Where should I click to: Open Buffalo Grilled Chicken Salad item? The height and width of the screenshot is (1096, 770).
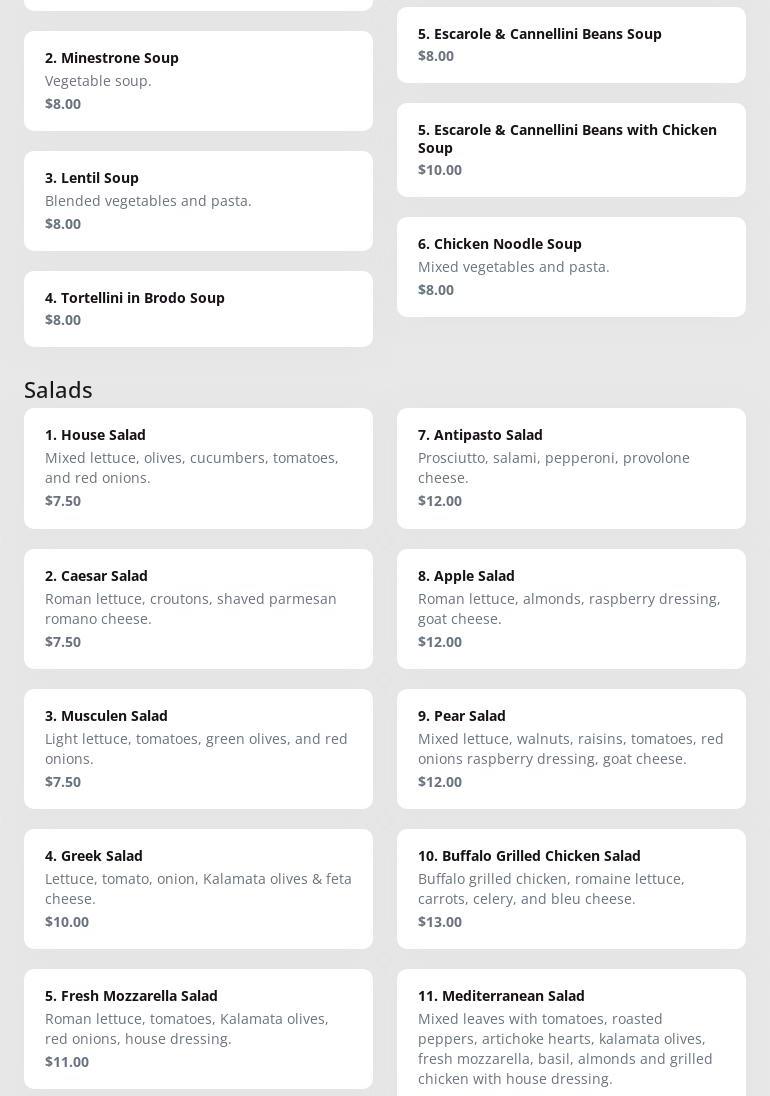click(x=571, y=888)
